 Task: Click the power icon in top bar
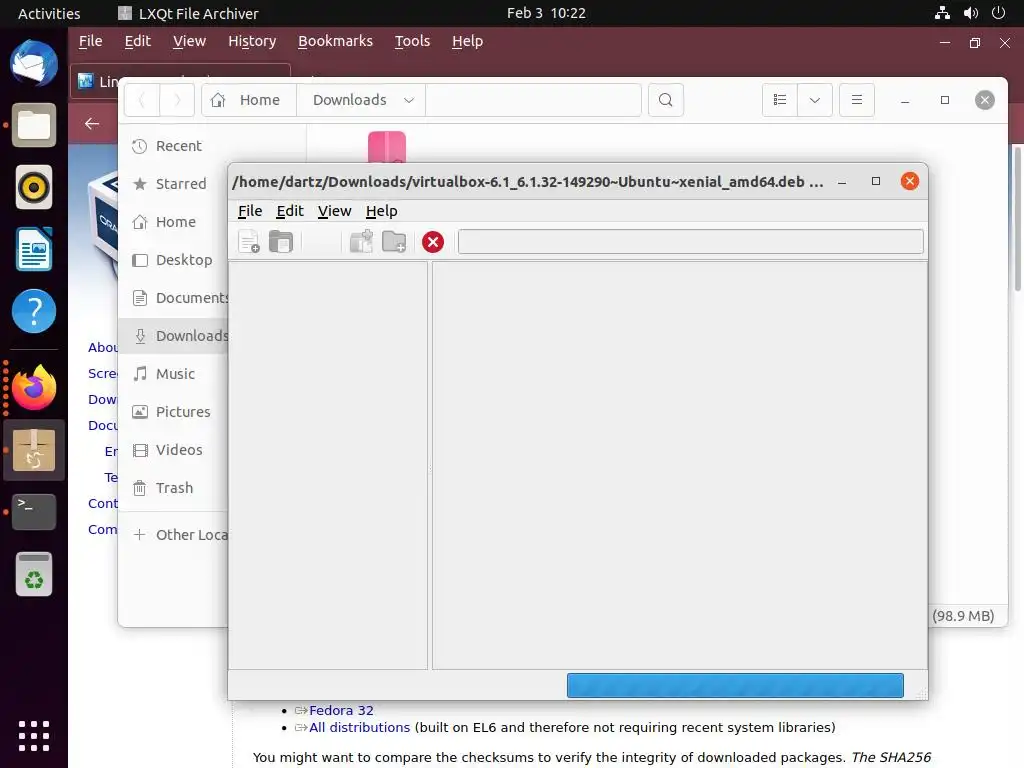pyautogui.click(x=999, y=13)
